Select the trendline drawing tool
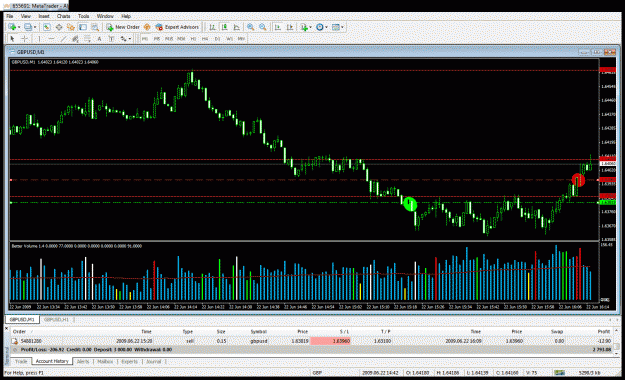Image resolution: width=625 pixels, height=380 pixels. coord(63,39)
